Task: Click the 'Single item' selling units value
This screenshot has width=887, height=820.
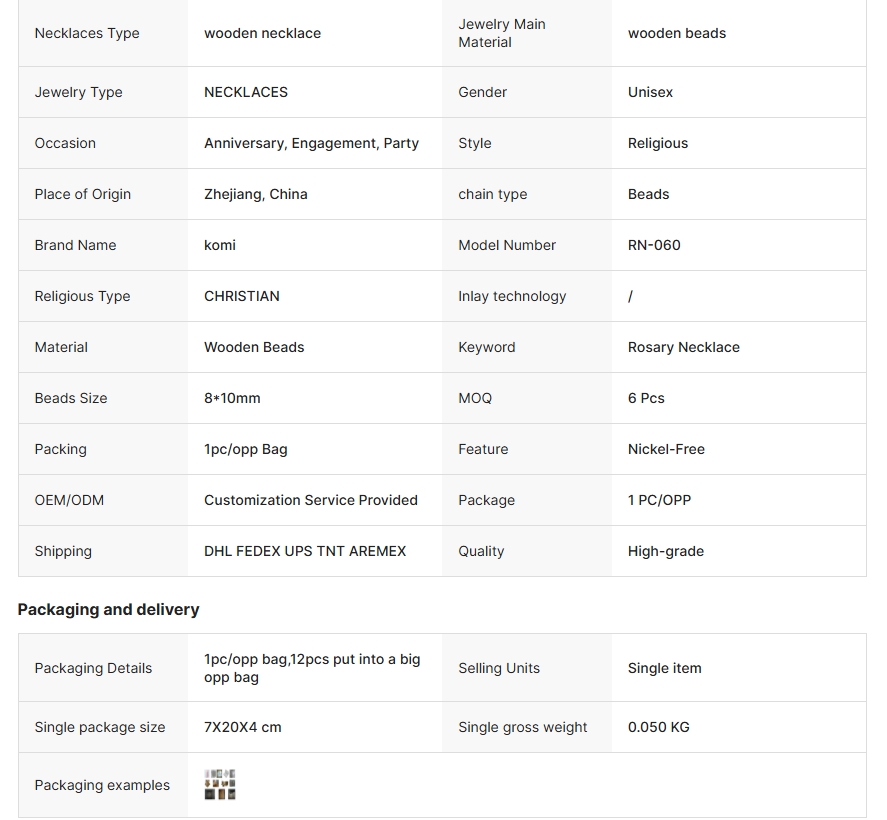Action: pos(664,668)
